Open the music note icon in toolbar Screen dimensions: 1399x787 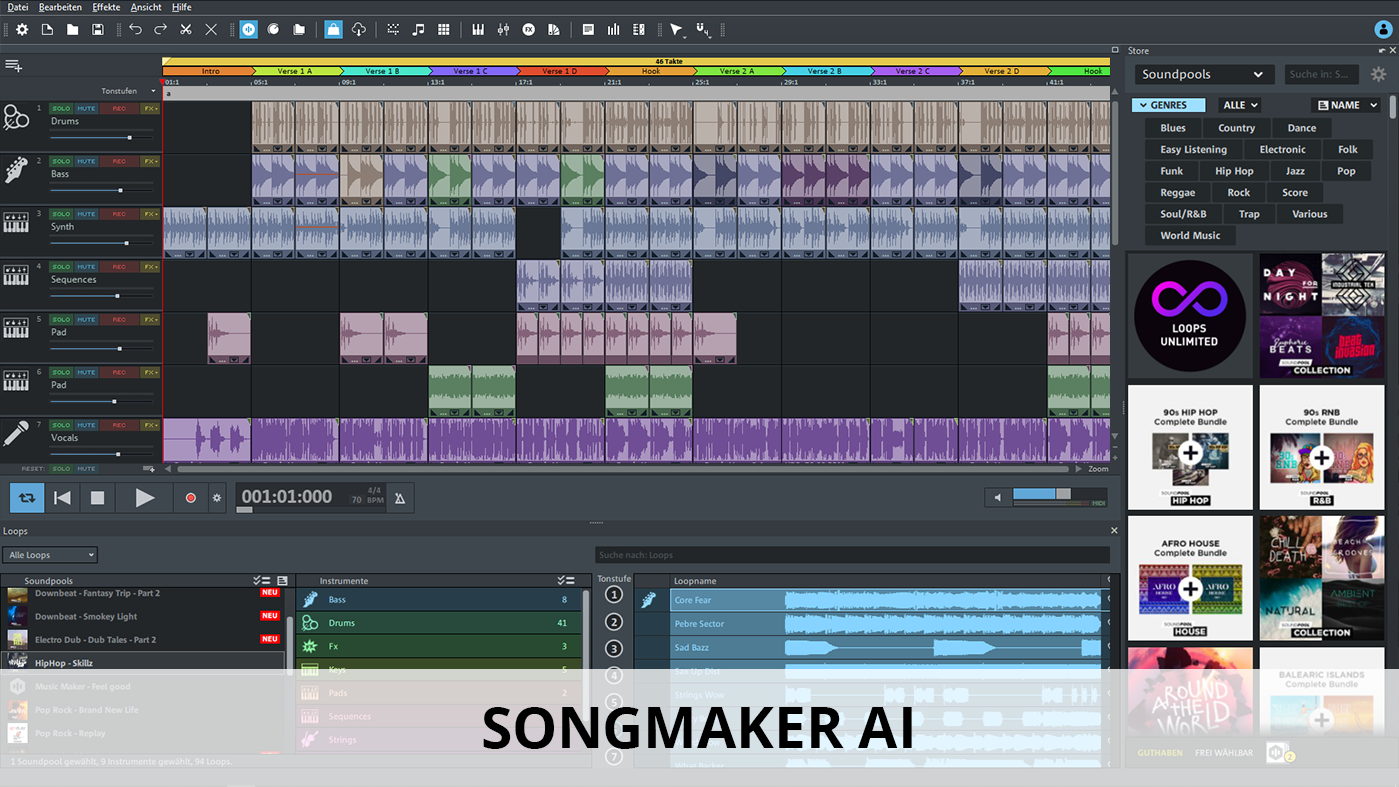coord(418,30)
